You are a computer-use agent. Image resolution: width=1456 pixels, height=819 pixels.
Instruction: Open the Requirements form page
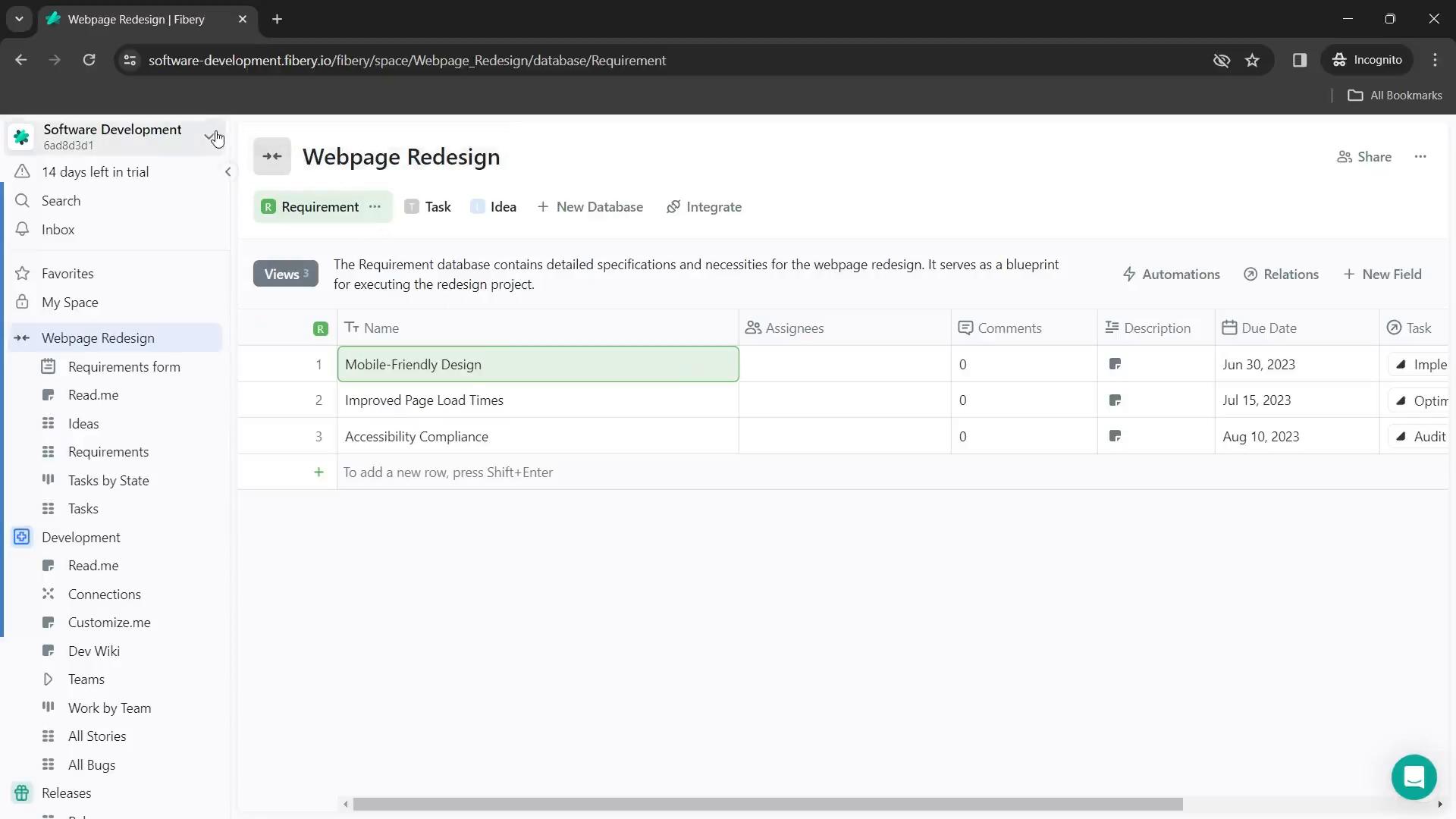coord(124,367)
